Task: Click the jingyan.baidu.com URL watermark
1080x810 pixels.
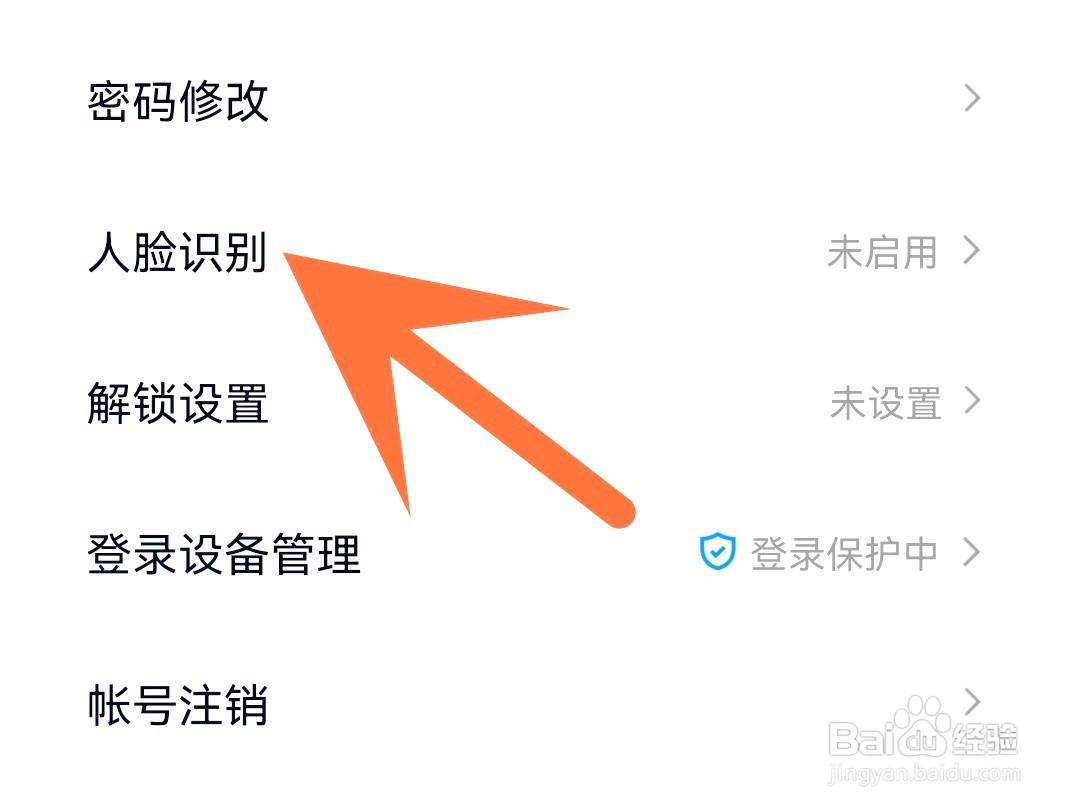Action: coord(924,773)
